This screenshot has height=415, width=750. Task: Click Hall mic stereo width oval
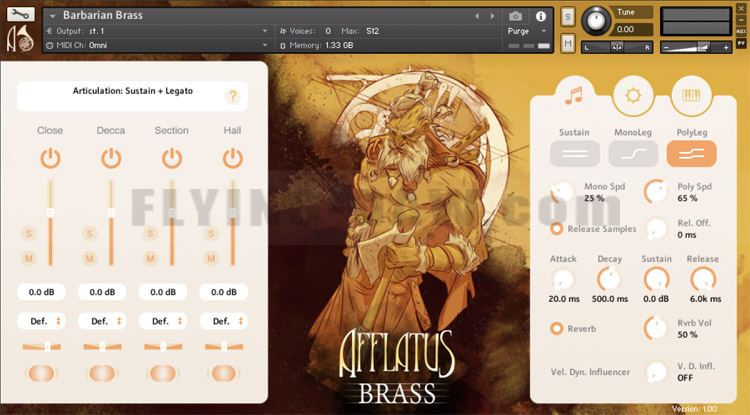tap(224, 373)
